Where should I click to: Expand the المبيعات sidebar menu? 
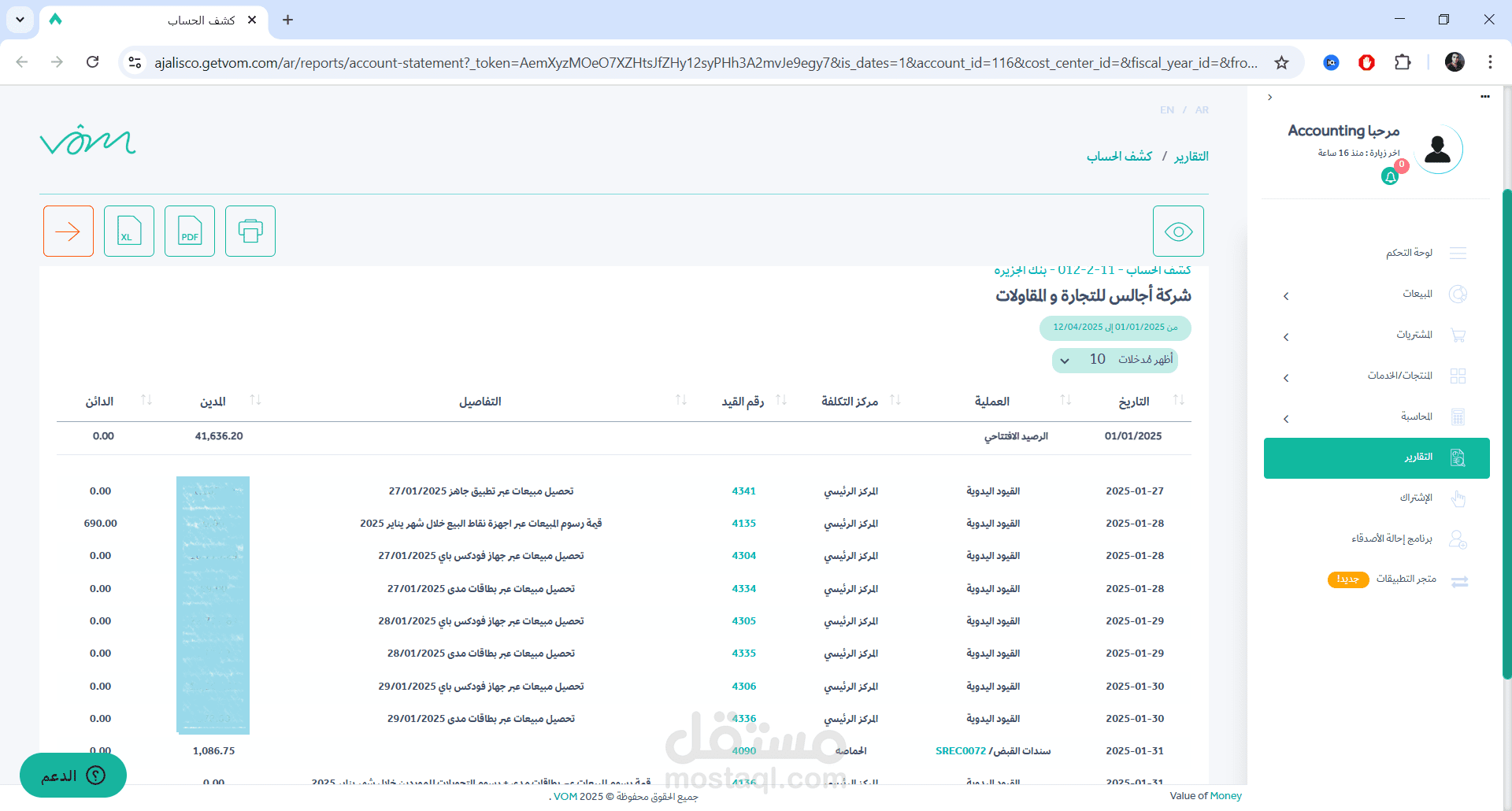point(1378,294)
